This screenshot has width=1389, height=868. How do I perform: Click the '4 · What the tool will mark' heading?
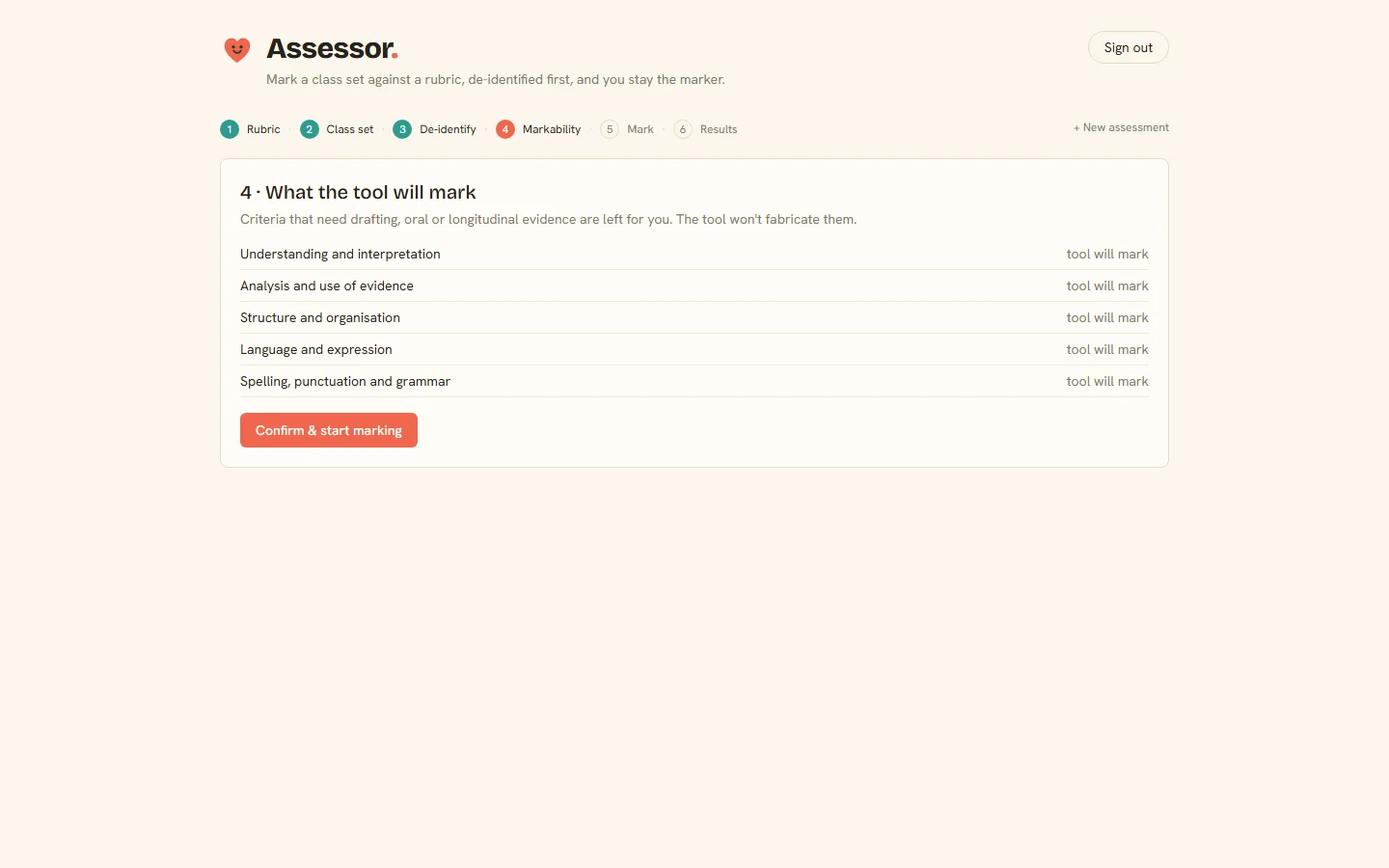coord(358,192)
